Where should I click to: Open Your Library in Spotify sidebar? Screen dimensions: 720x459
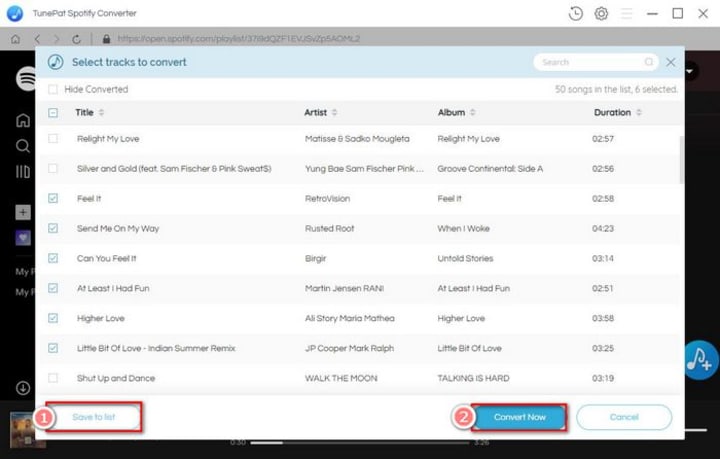pyautogui.click(x=23, y=172)
